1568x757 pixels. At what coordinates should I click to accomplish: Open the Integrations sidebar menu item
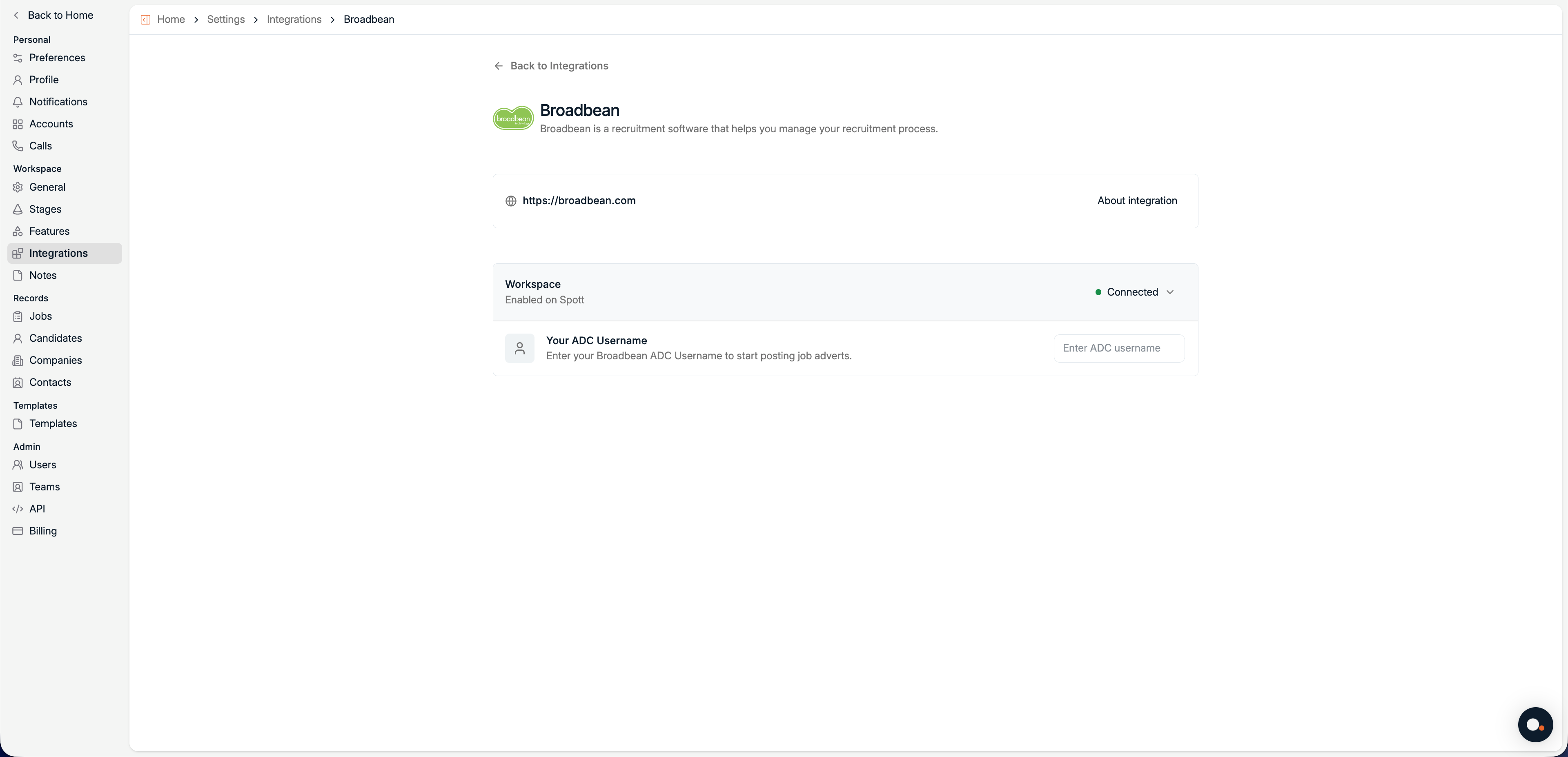tap(58, 253)
